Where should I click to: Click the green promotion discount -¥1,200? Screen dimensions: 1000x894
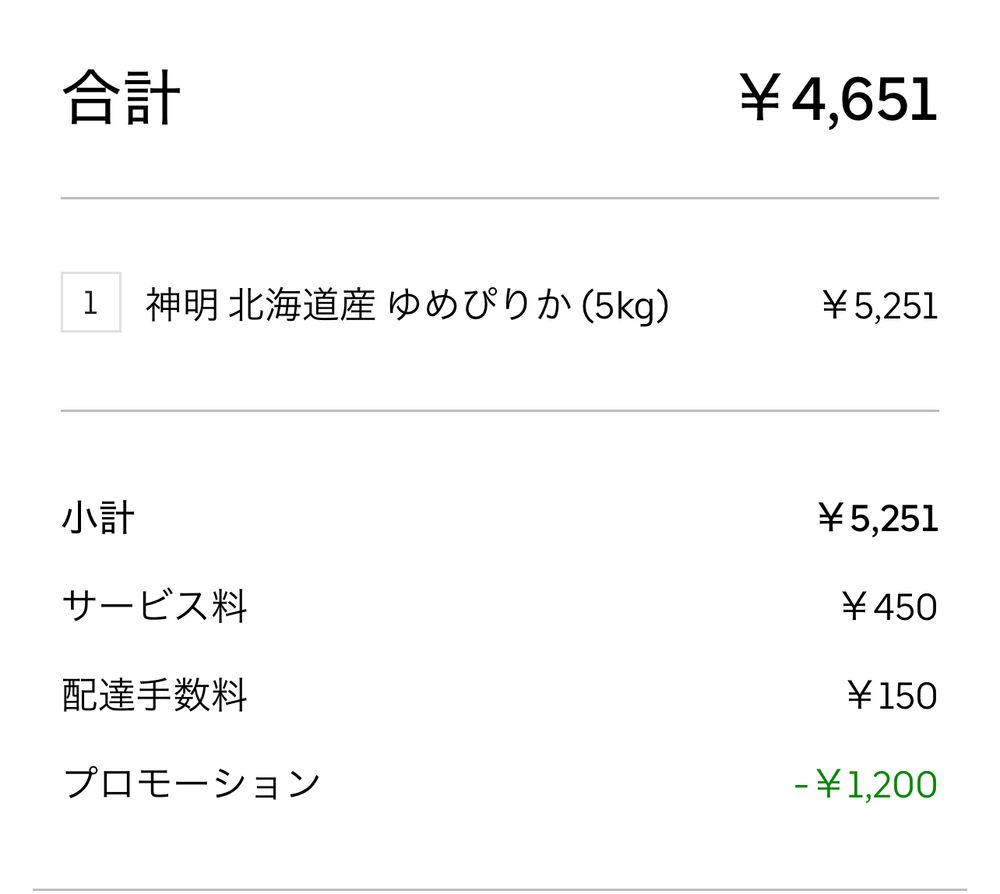[865, 784]
